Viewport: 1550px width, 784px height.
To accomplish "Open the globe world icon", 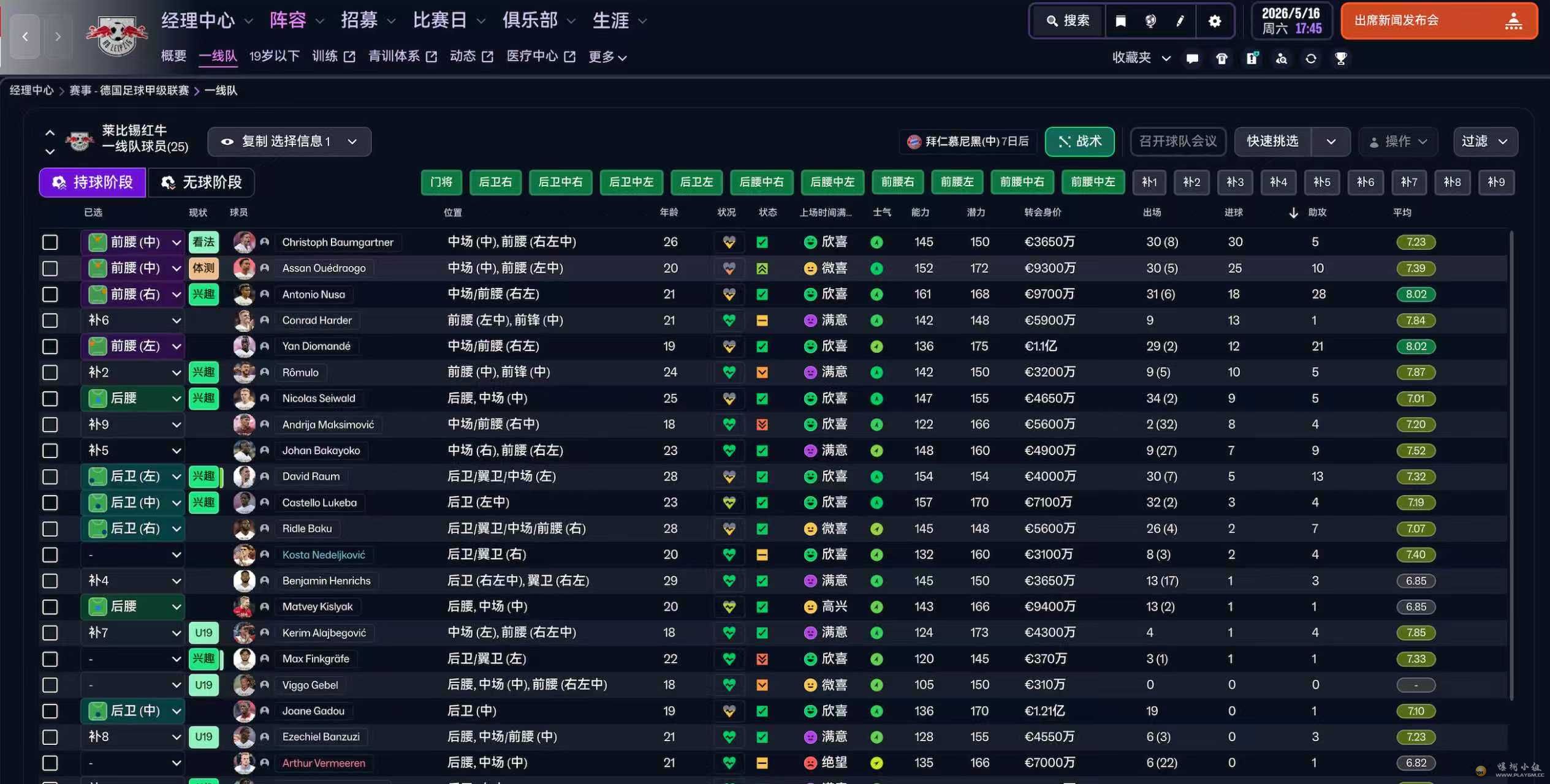I will click(1150, 21).
